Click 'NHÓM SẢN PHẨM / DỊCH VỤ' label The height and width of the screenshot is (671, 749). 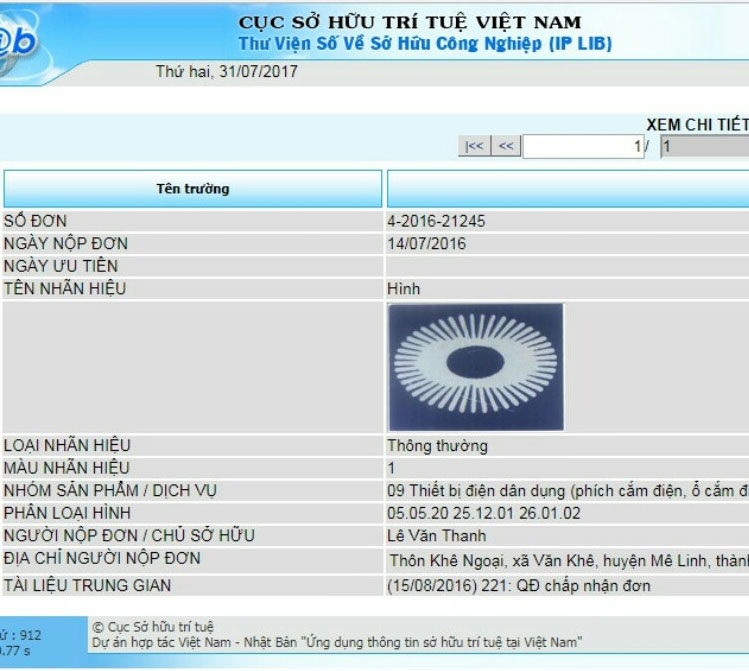coord(110,490)
